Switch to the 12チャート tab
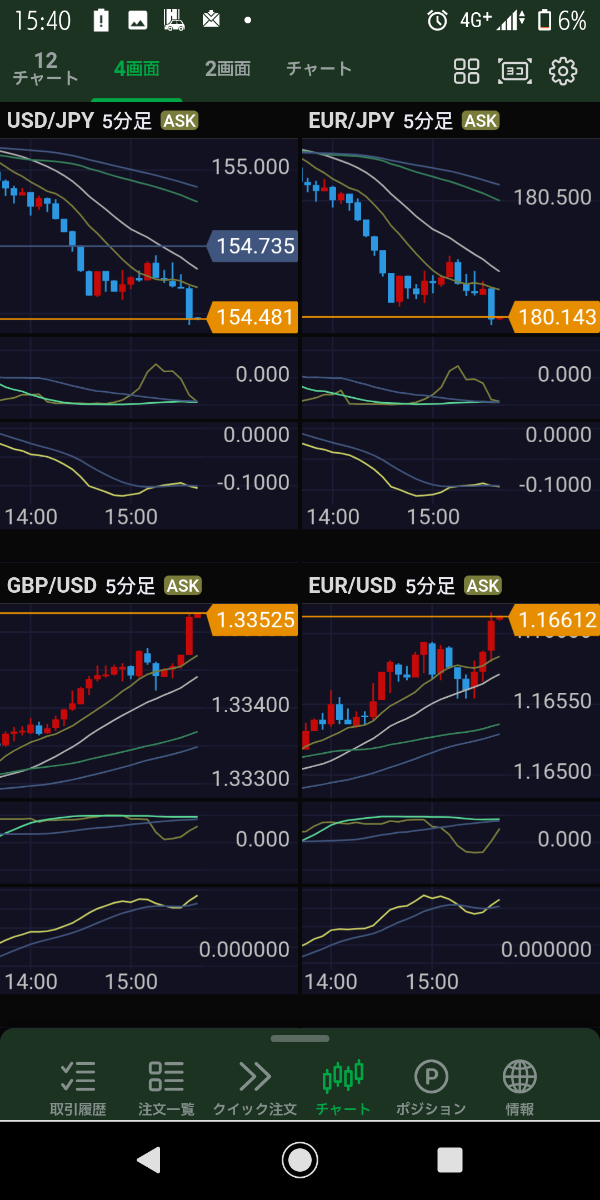 click(x=45, y=69)
